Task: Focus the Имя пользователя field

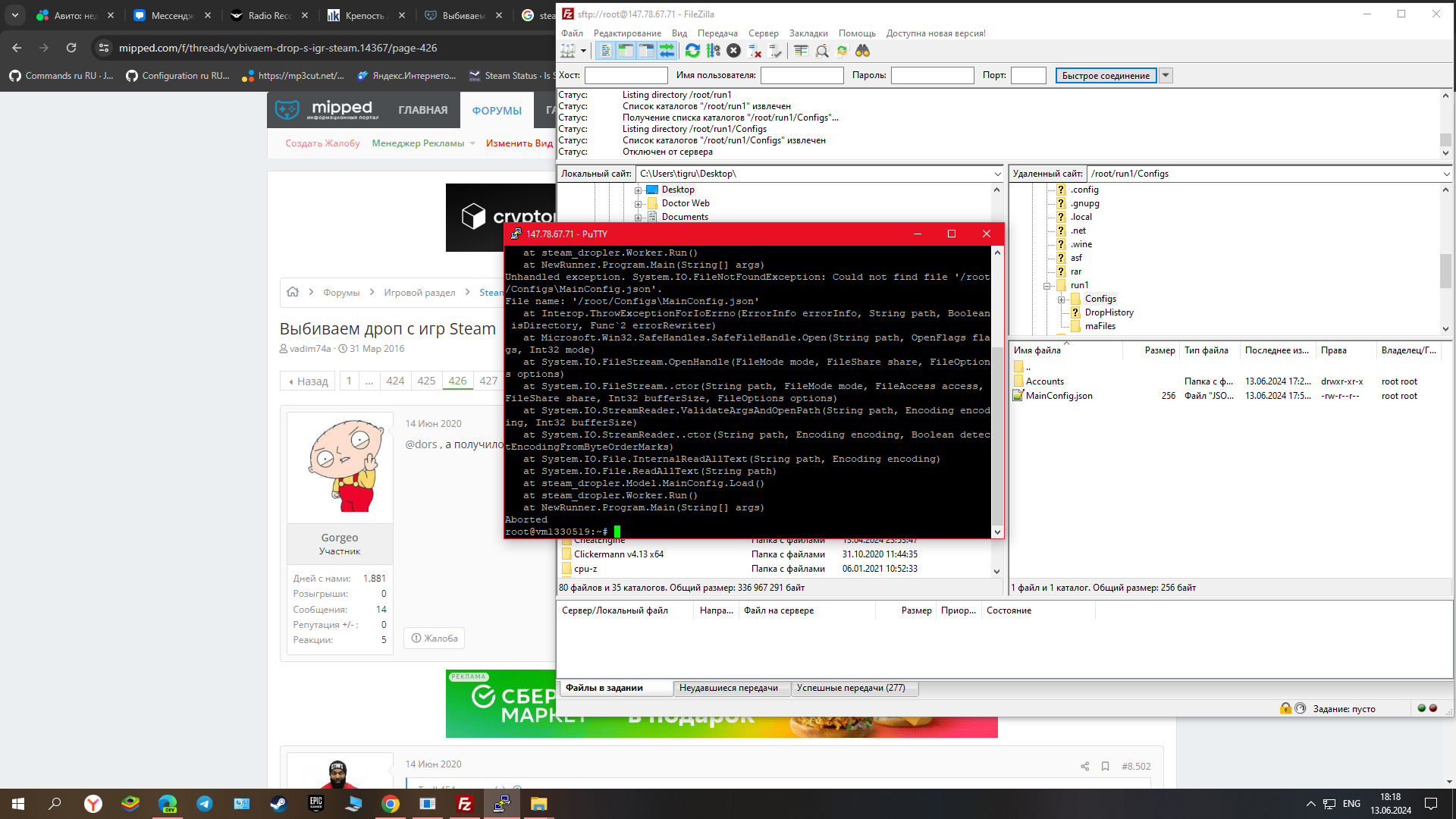Action: click(802, 76)
